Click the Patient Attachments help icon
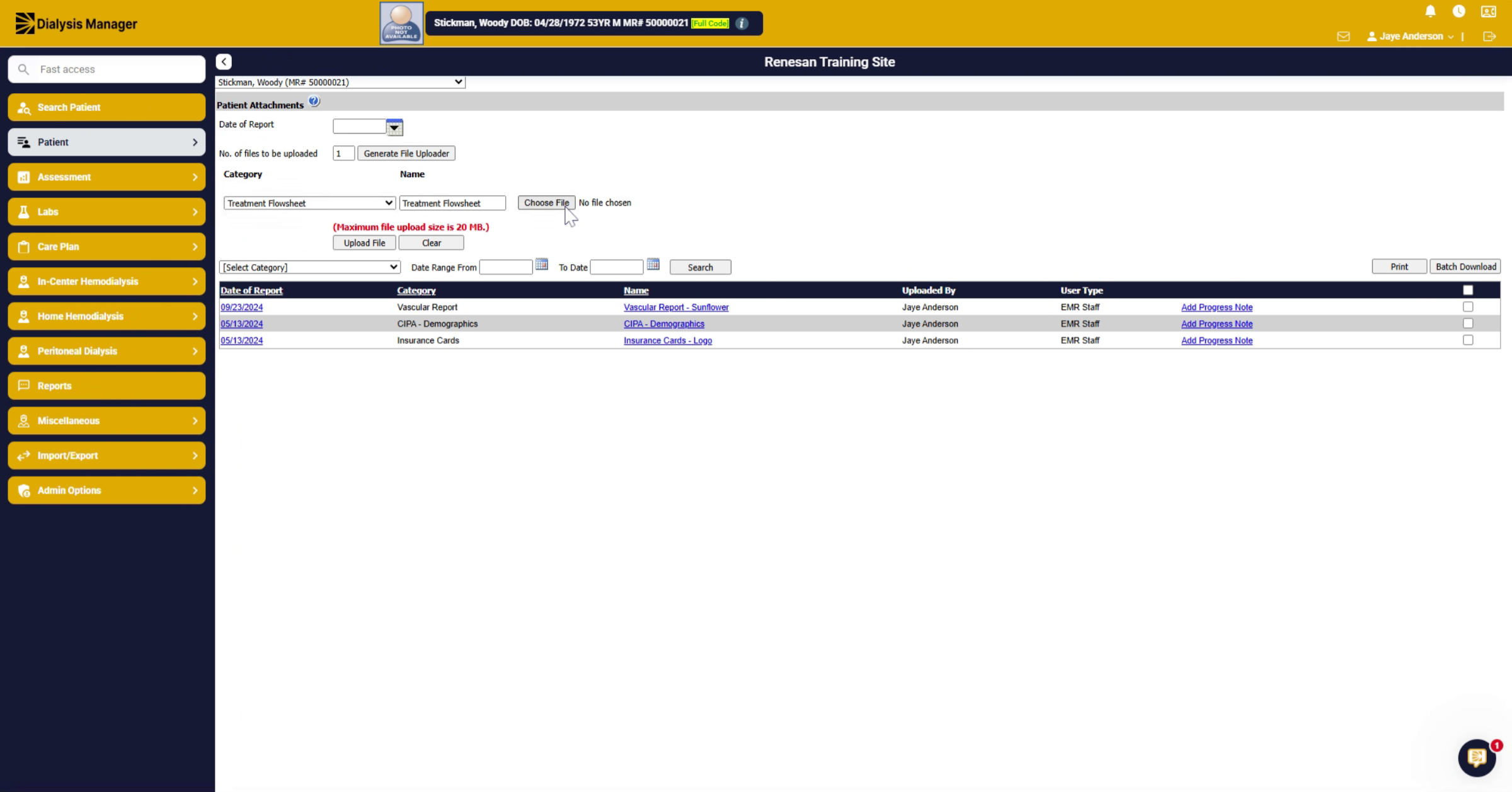Screen dimensions: 1512x792 tap(314, 101)
